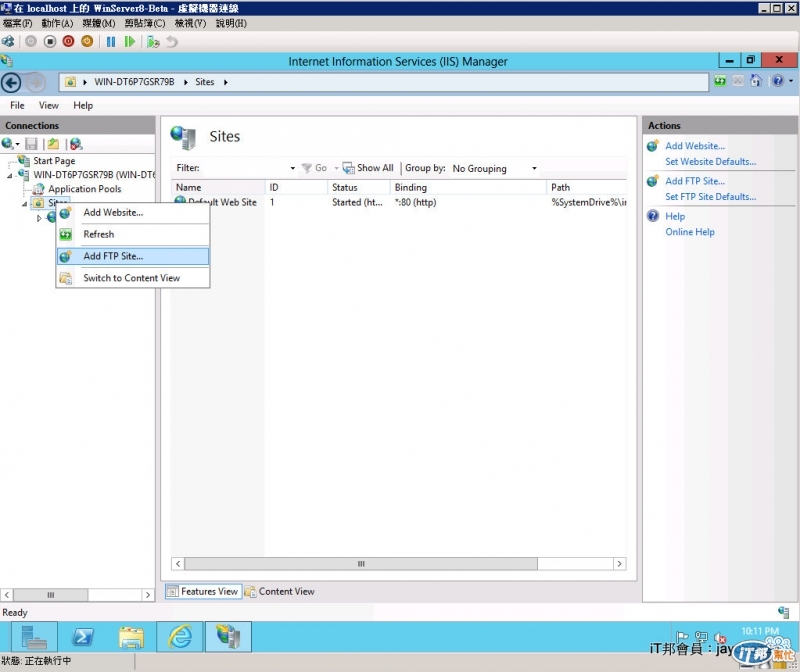Click the VM Turn Off stop icon
Image resolution: width=800 pixels, height=672 pixels.
pyautogui.click(x=49, y=41)
